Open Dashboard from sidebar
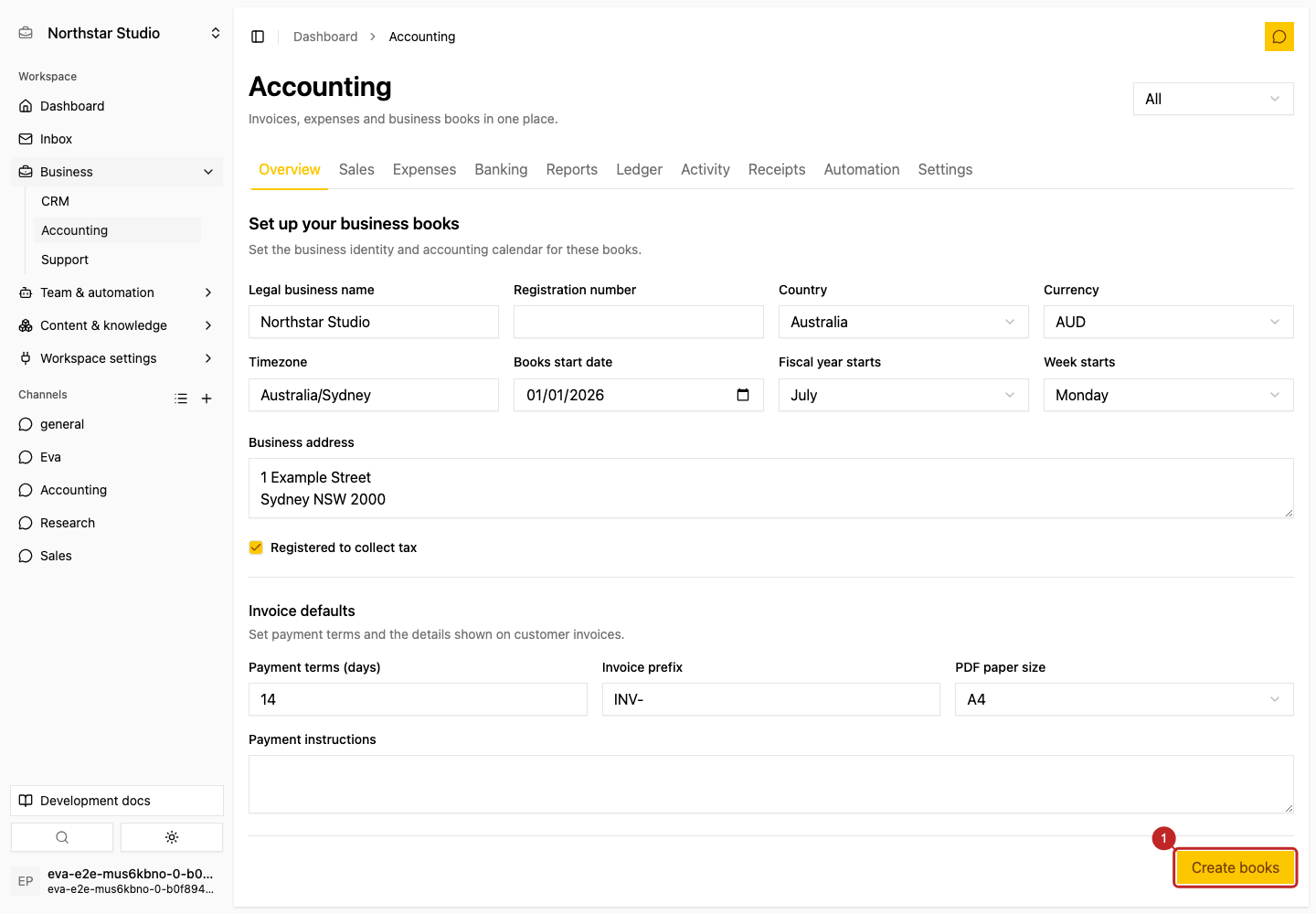The height and width of the screenshot is (914, 1316). (x=117, y=106)
